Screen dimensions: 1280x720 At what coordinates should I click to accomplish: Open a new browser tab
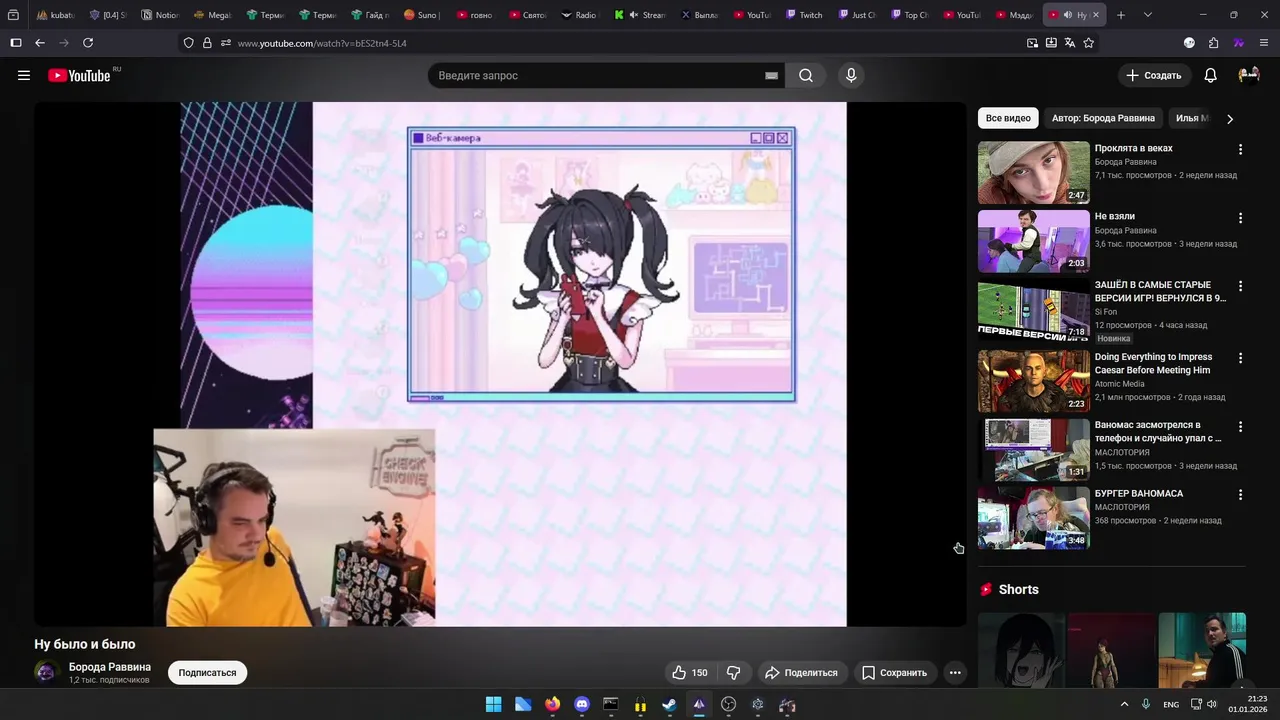tap(1121, 15)
